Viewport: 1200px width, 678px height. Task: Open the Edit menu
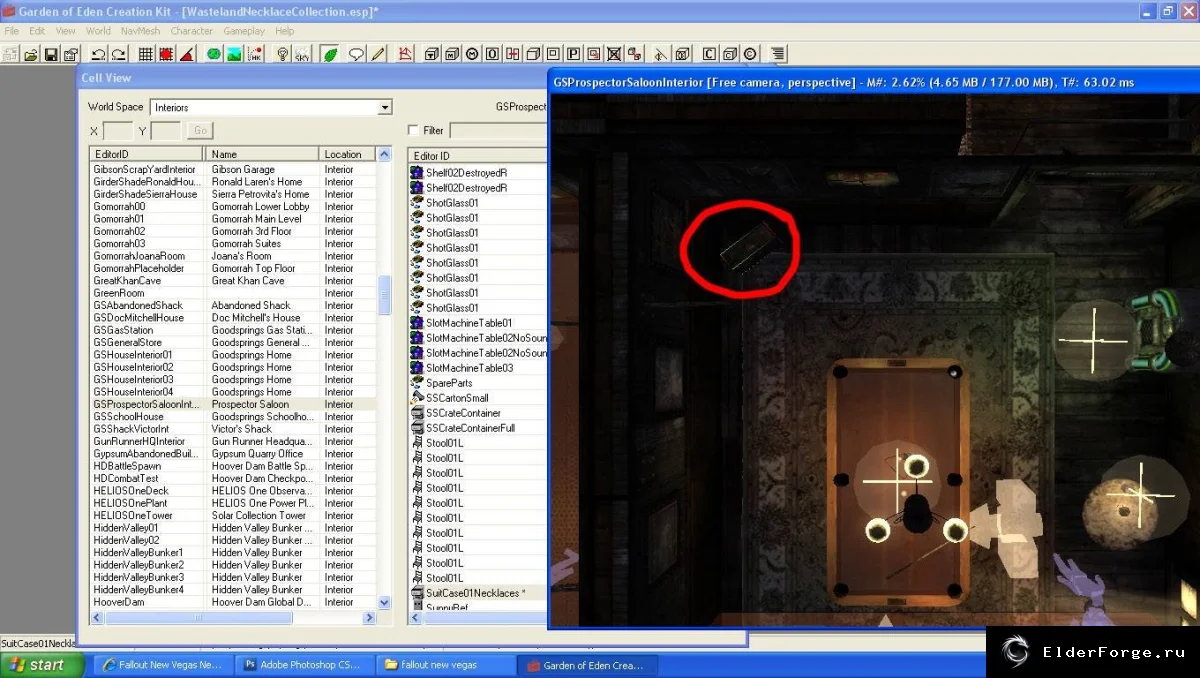[37, 31]
